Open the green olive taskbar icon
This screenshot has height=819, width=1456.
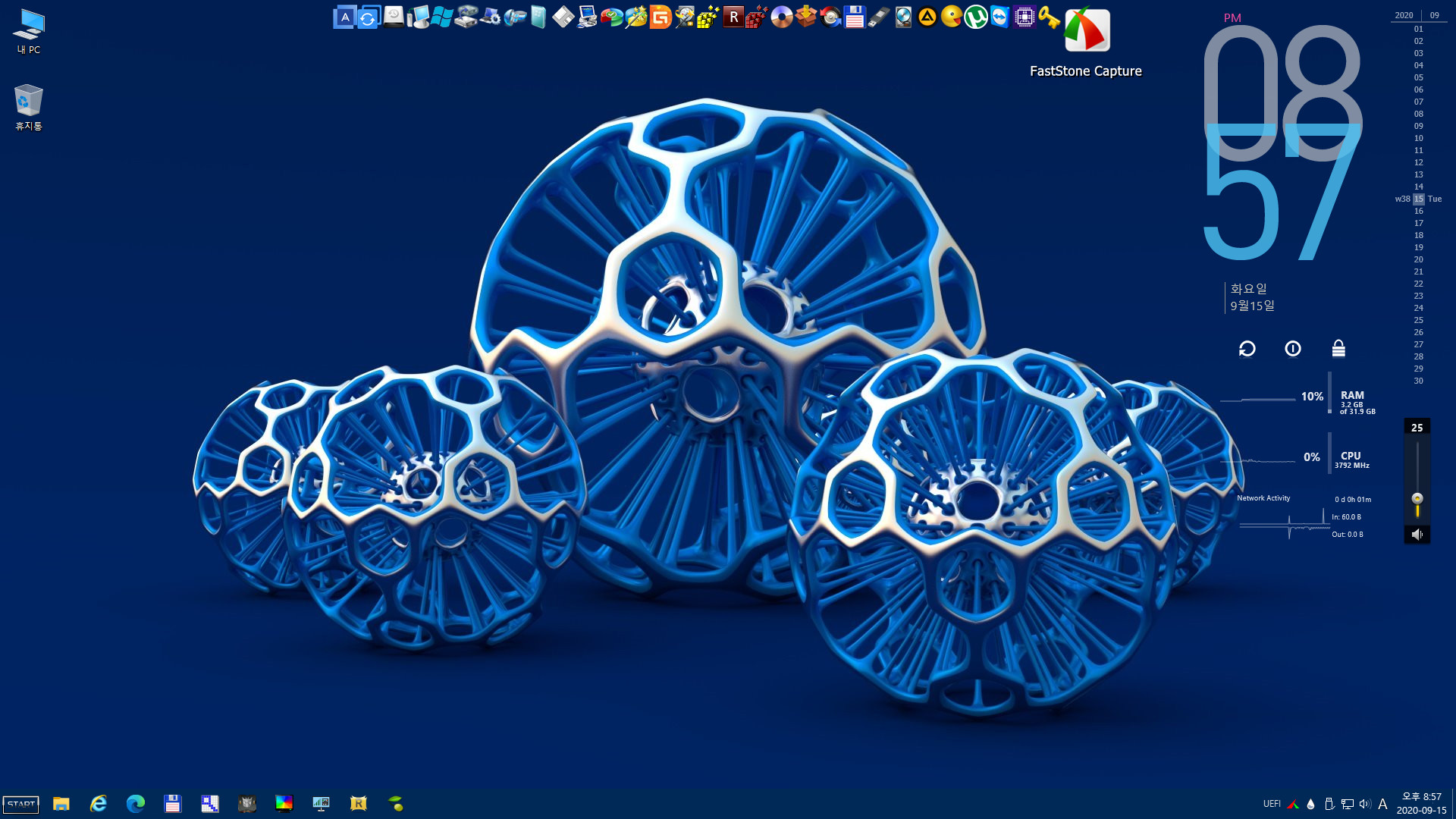click(x=396, y=804)
